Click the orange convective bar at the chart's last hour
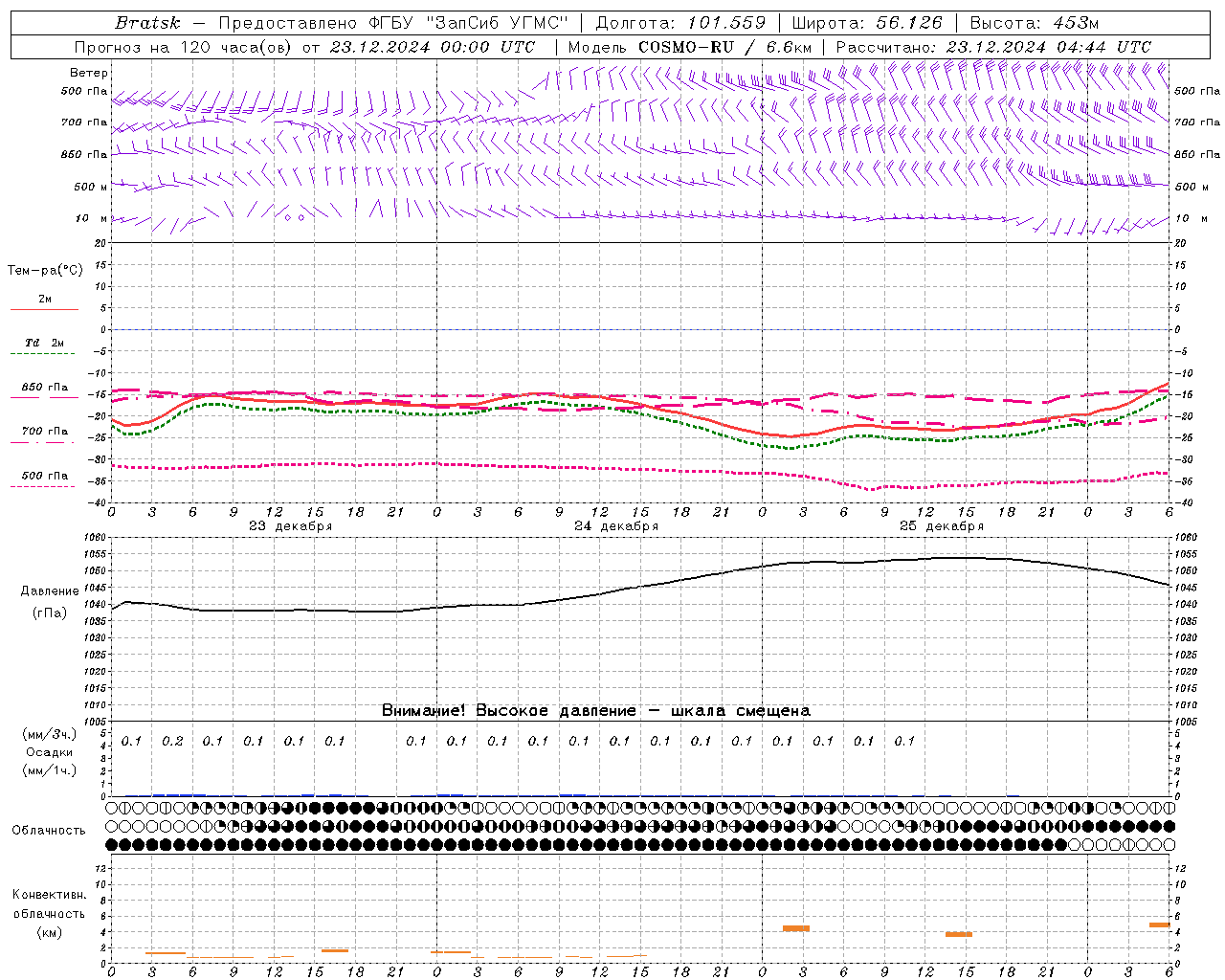Screen dimensions: 1225x980 [x=1160, y=924]
